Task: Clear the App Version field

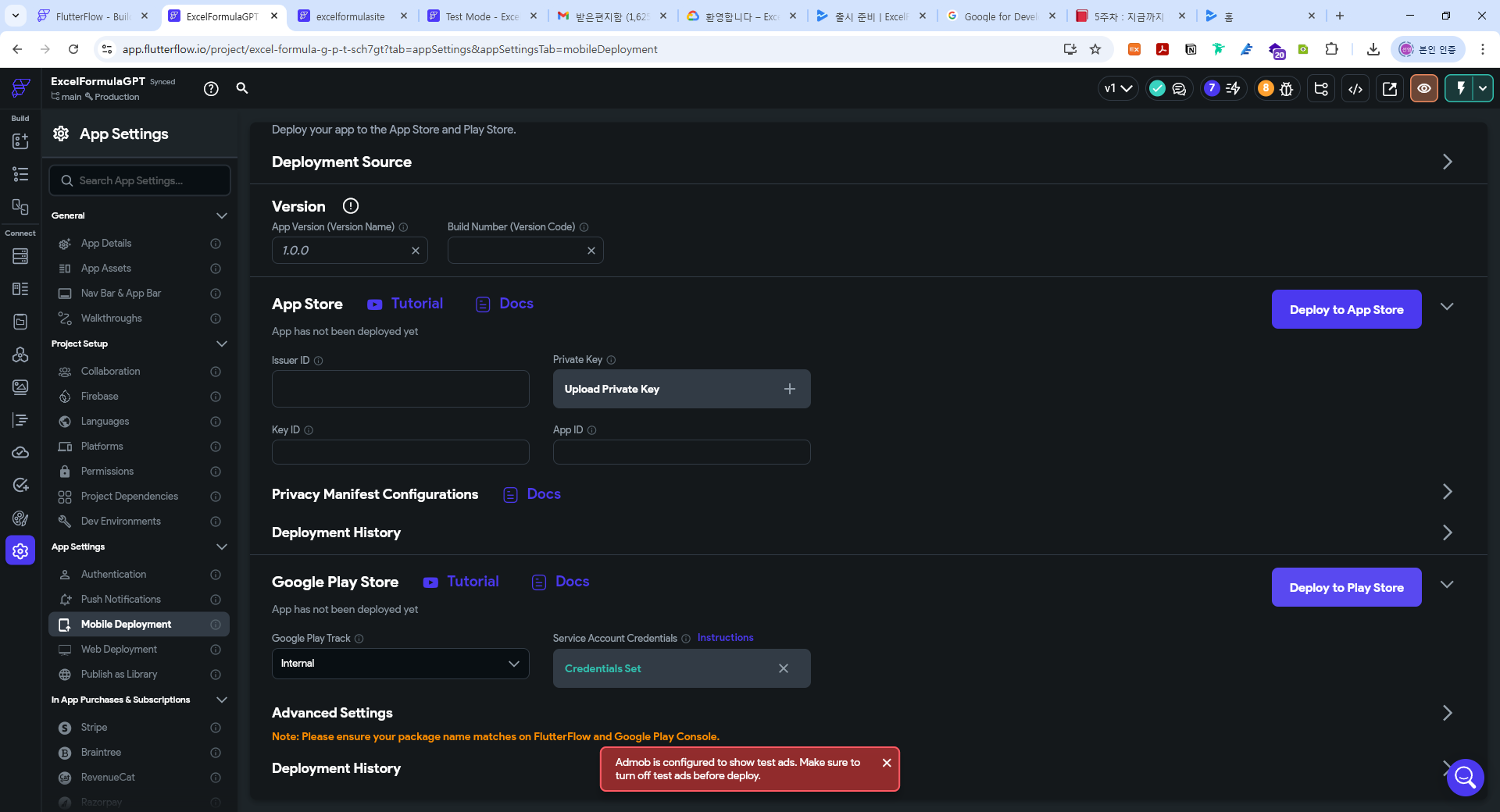Action: point(416,251)
